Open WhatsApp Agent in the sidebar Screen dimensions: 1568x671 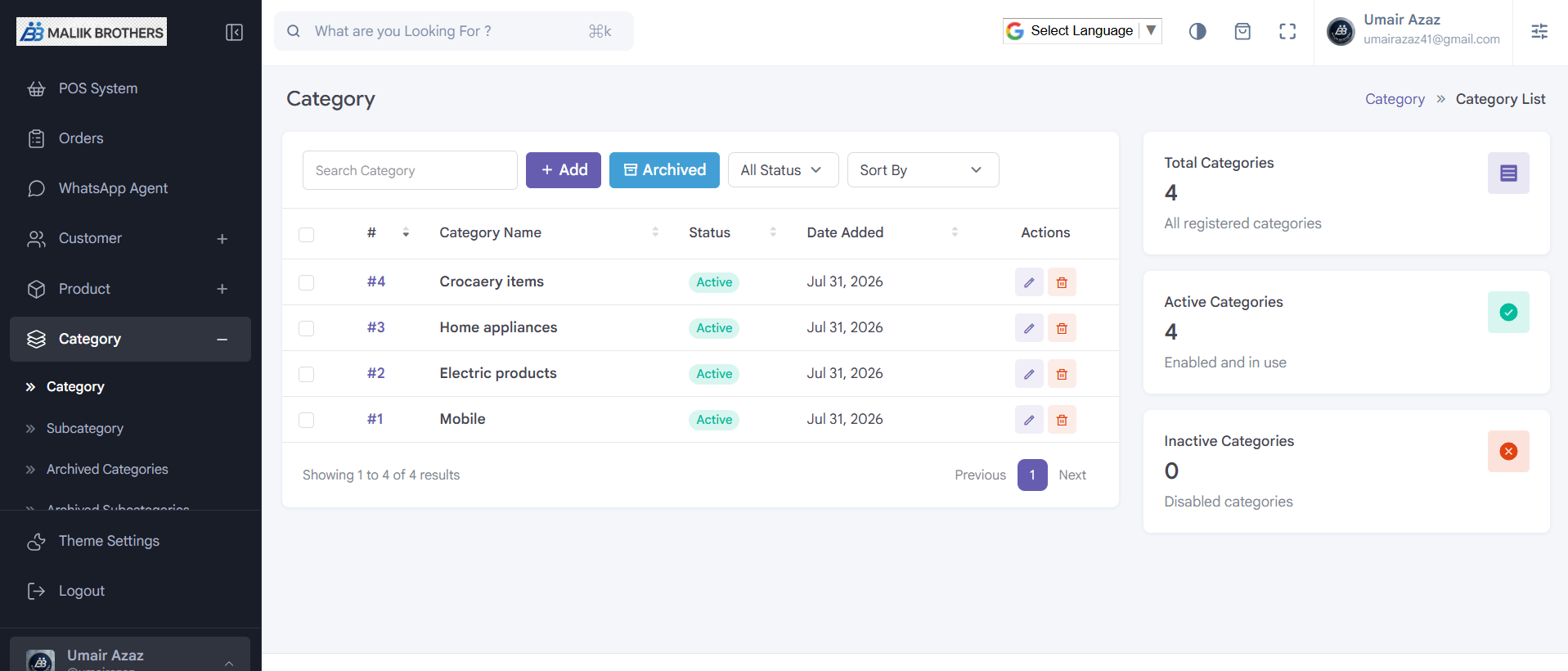(x=113, y=188)
